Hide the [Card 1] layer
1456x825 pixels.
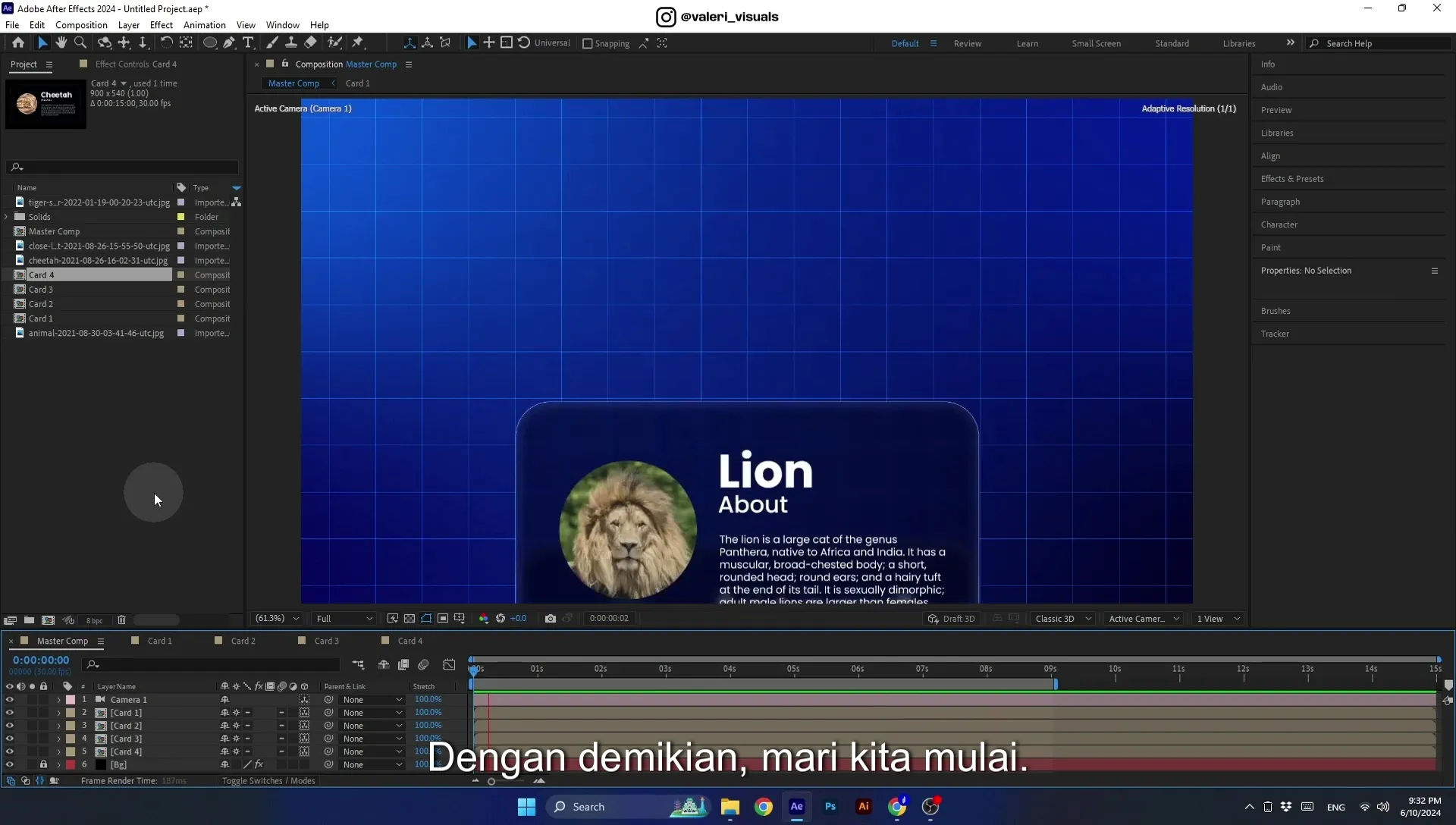point(9,713)
